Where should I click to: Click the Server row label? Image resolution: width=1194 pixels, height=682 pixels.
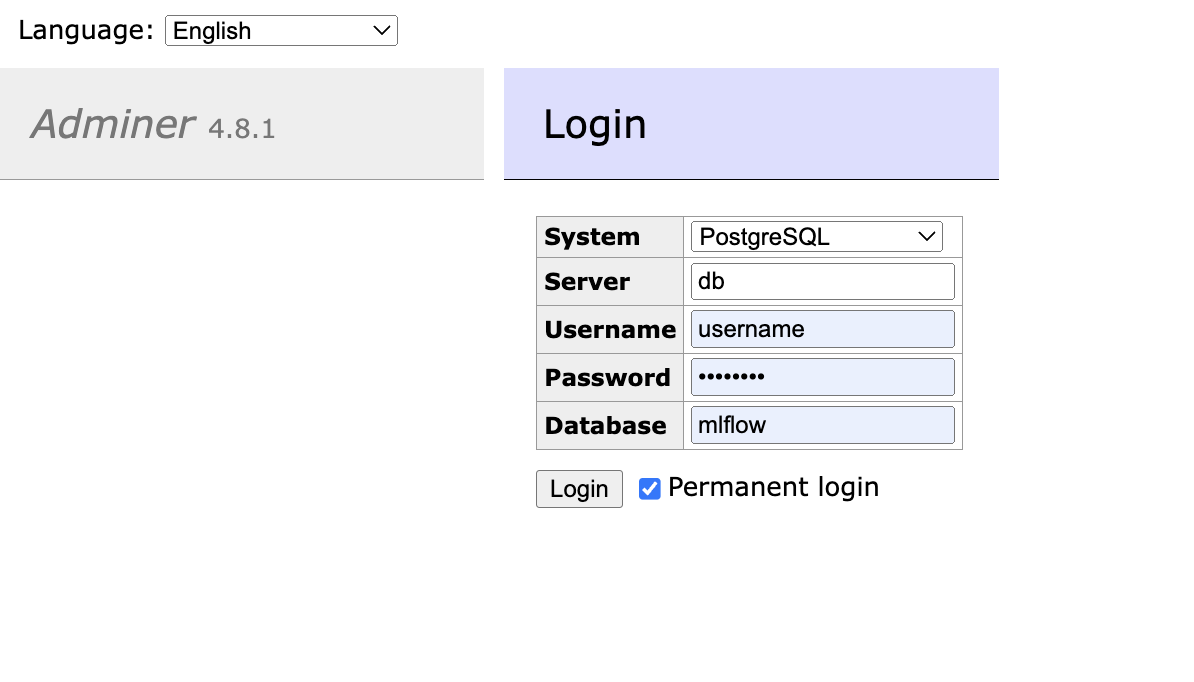click(587, 282)
